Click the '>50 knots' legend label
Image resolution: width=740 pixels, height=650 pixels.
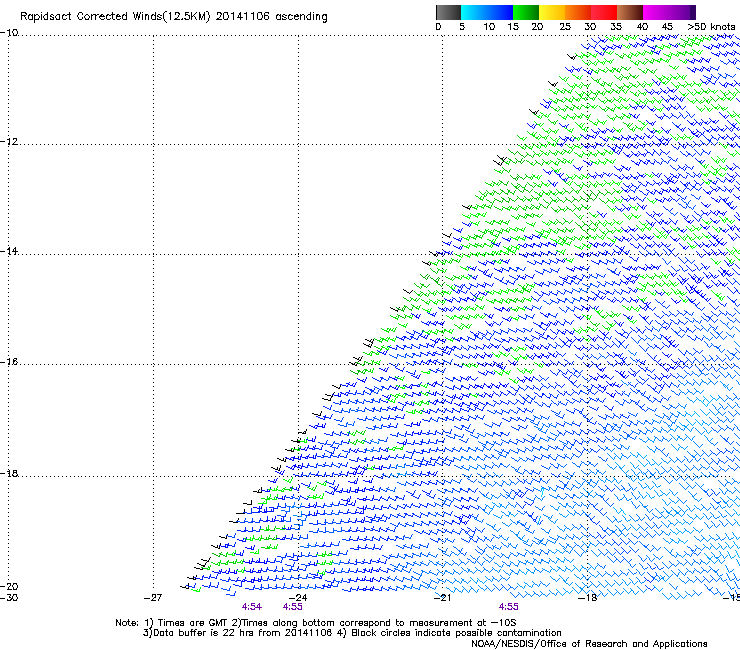(711, 27)
